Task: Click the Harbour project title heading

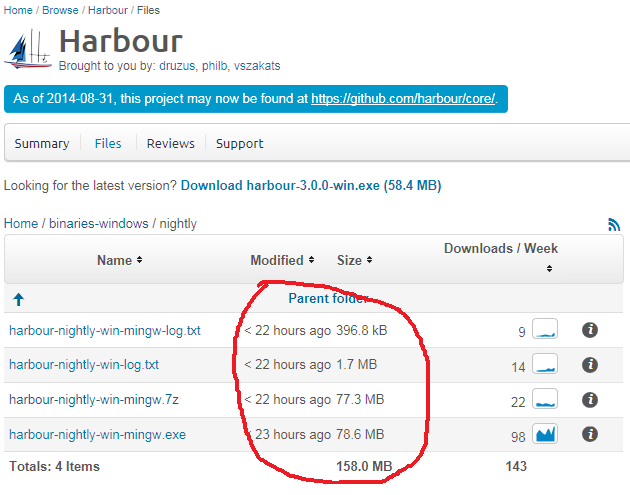Action: [x=121, y=41]
